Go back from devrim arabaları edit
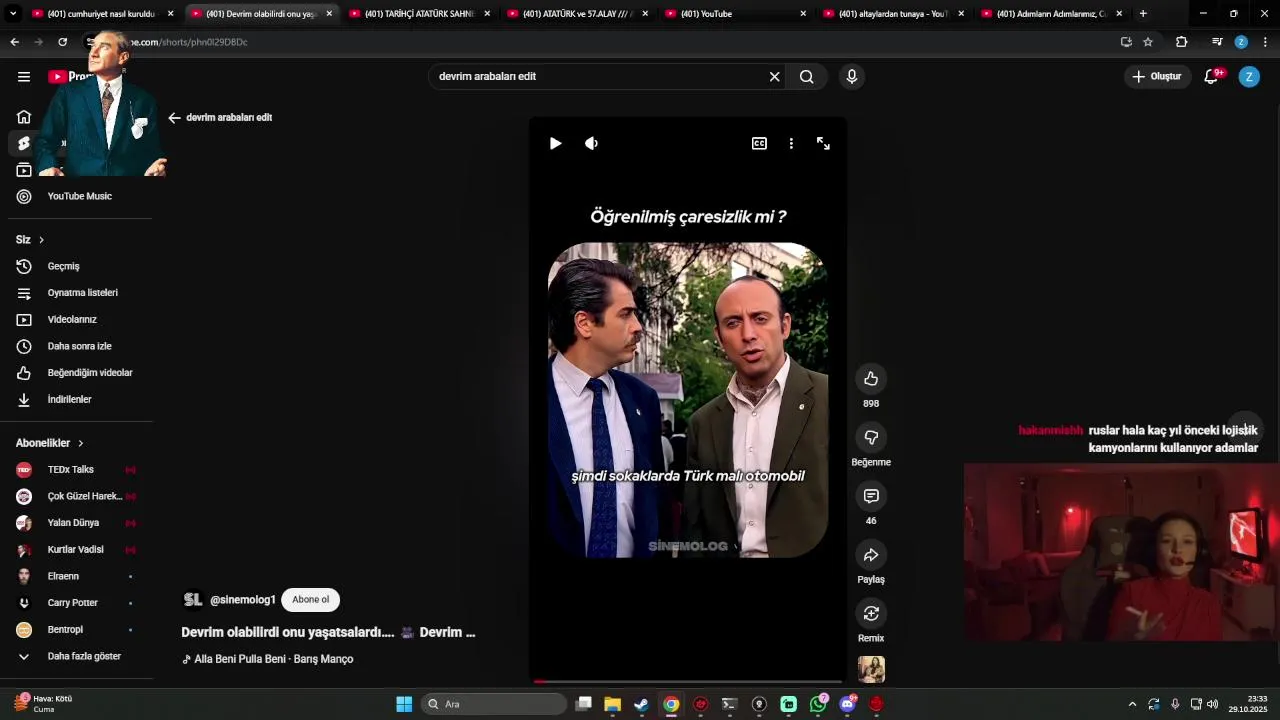 174,117
